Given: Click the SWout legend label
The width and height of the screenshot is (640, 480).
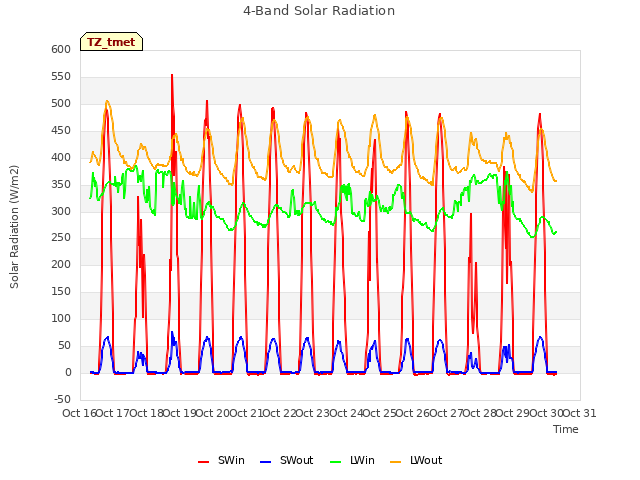Looking at the screenshot, I should click(x=296, y=460).
